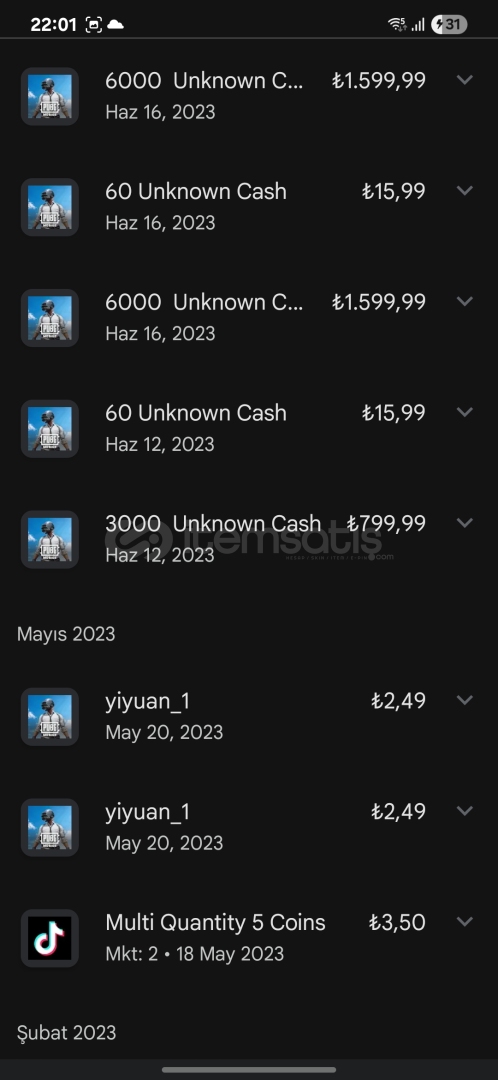The width and height of the screenshot is (498, 1080).
Task: Tap the PUBG icon beside the ₺799,99 purchase
Action: (x=50, y=539)
